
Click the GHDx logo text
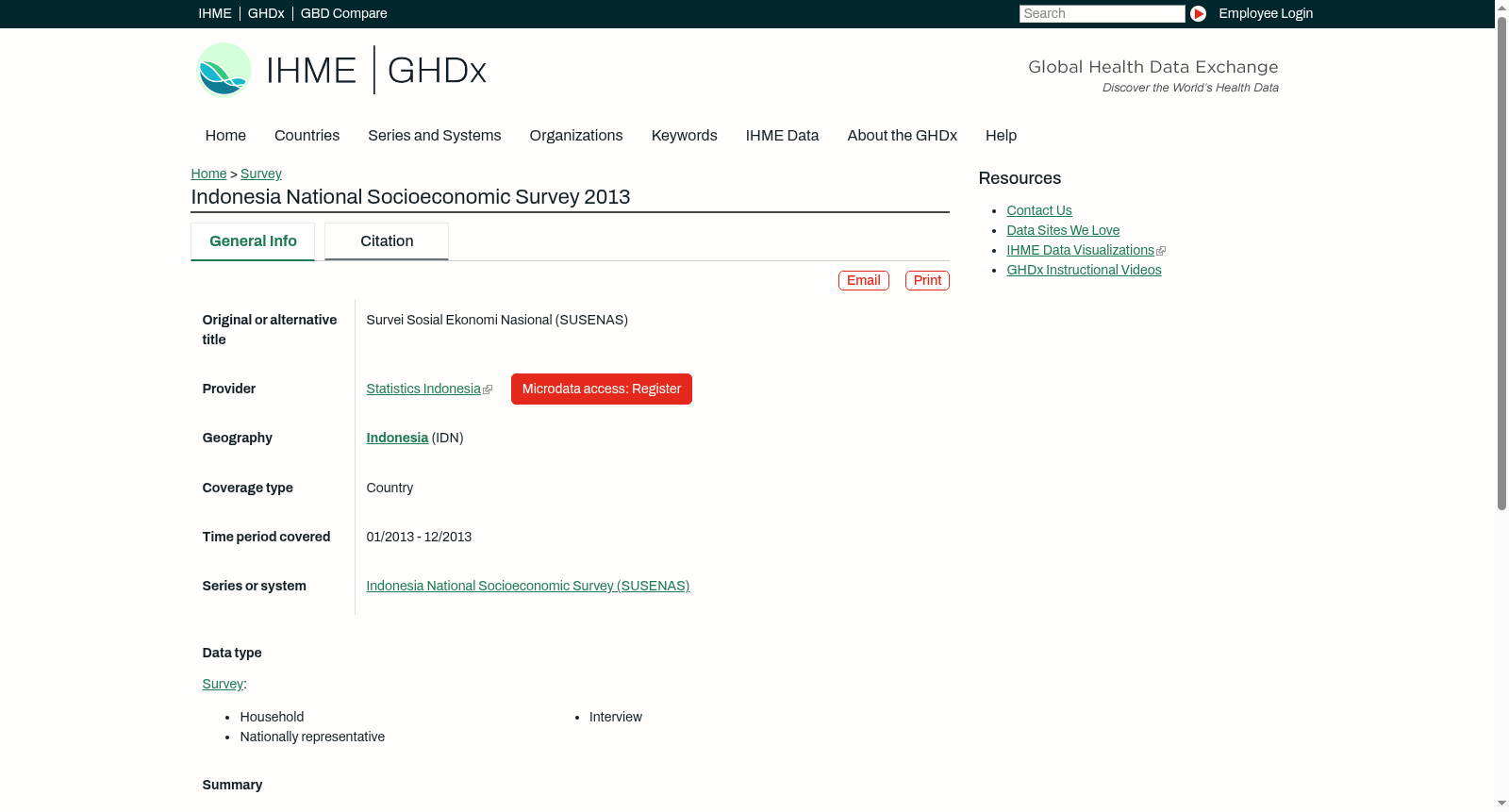[437, 70]
